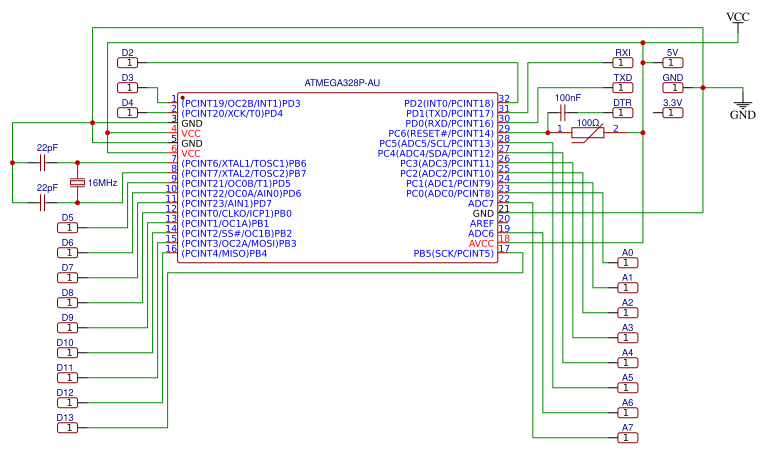Select the A3 connector pad
Viewport: 766px width, 453px height.
coord(628,338)
